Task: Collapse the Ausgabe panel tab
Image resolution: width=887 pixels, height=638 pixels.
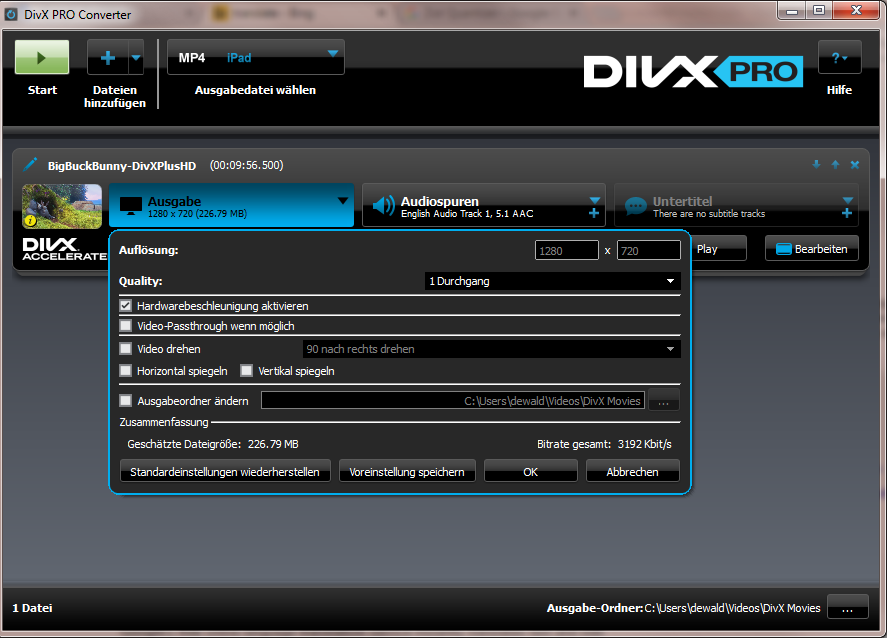Action: (231, 205)
